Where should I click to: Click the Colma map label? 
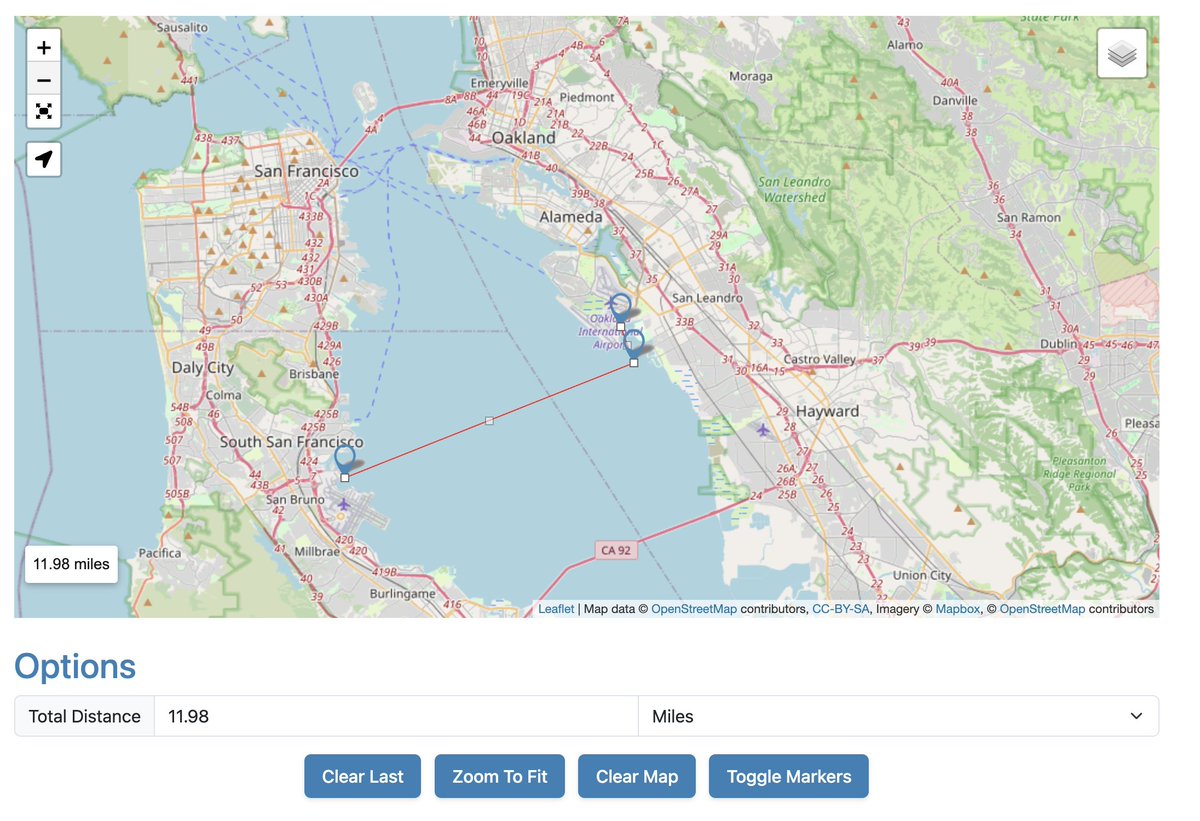click(x=223, y=395)
